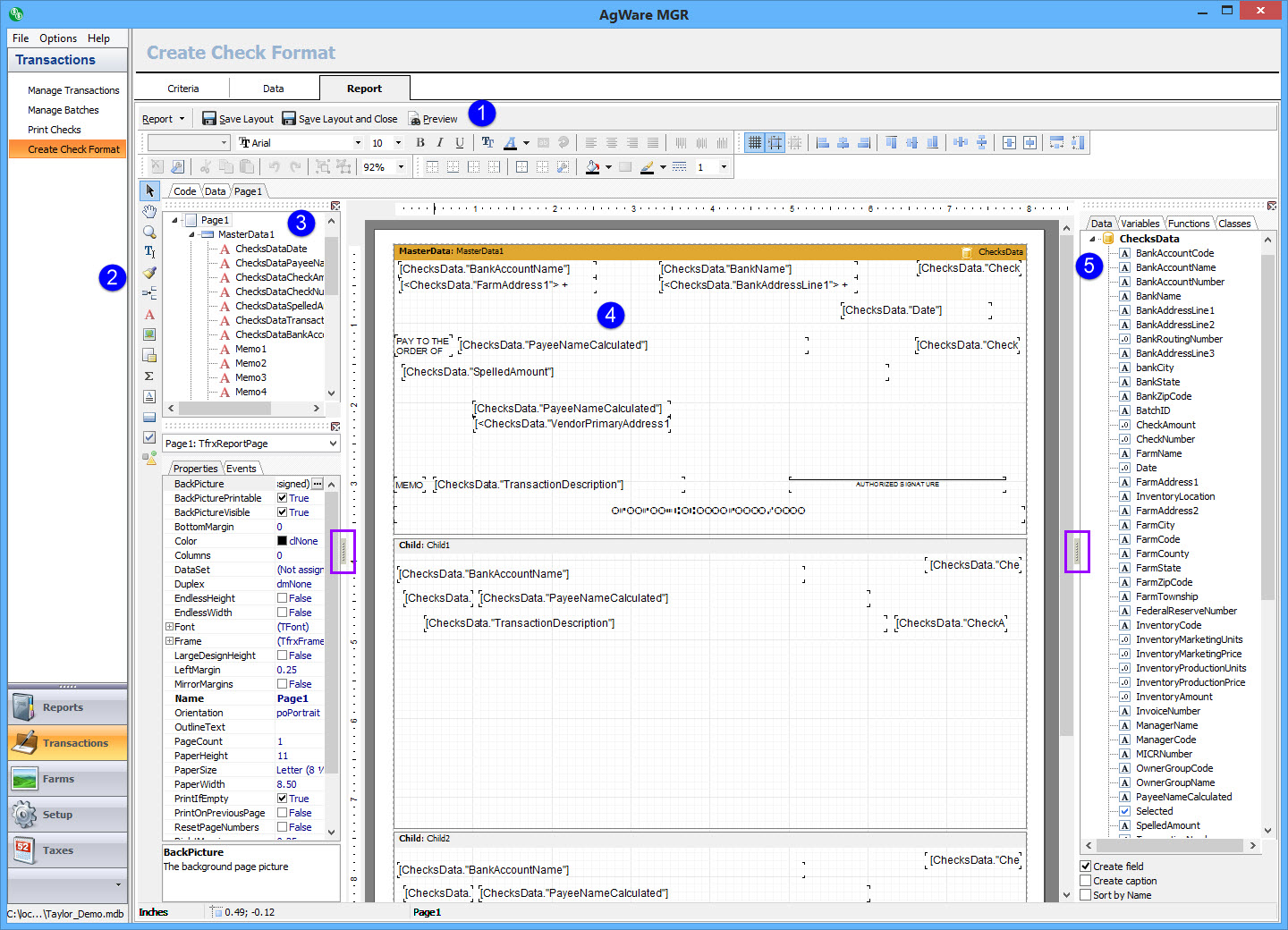This screenshot has width=1288, height=930.
Task: Click the Align Left Edges icon
Action: tap(823, 143)
